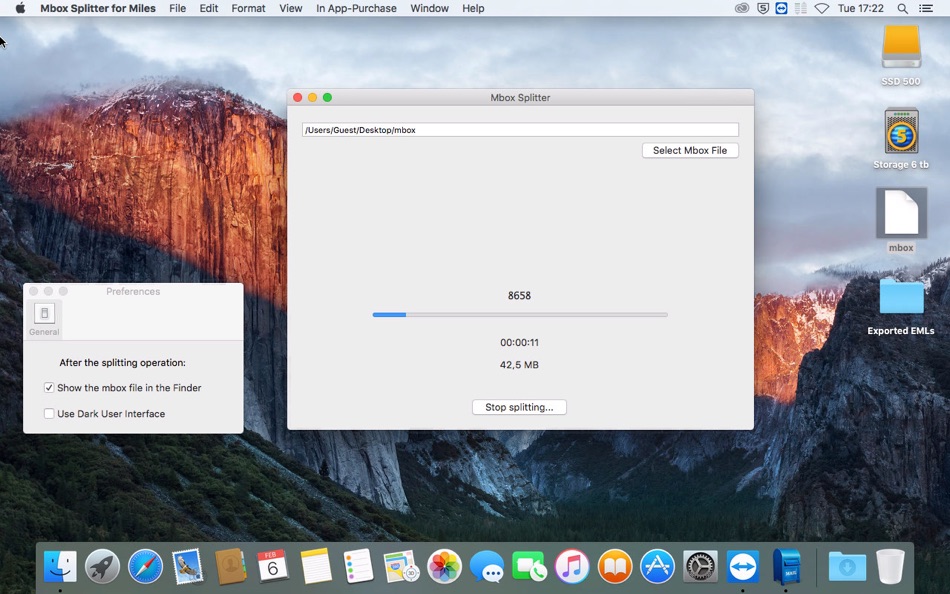The image size is (950, 594).
Task: Click Mbox Splitter window title bar
Action: [520, 98]
